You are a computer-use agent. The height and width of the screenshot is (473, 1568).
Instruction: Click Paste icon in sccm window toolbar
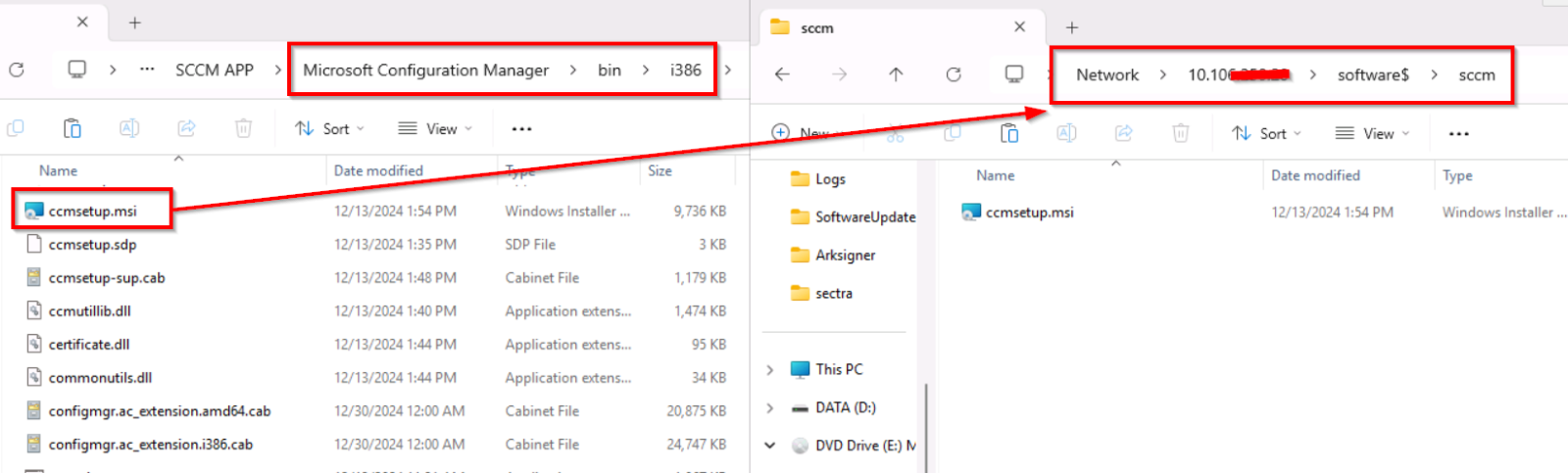point(1009,133)
